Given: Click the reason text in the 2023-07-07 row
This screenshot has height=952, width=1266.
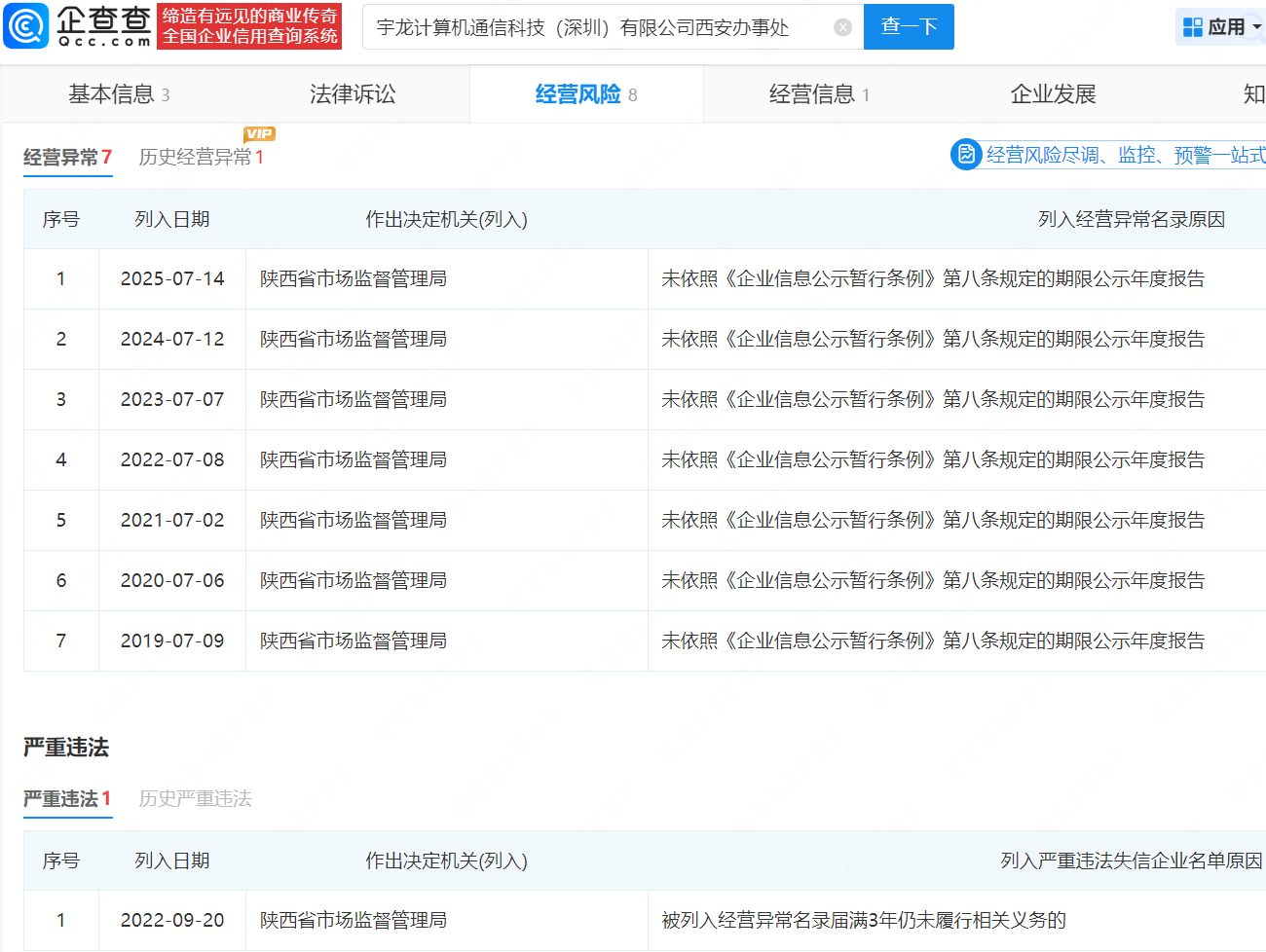Looking at the screenshot, I should click(933, 400).
